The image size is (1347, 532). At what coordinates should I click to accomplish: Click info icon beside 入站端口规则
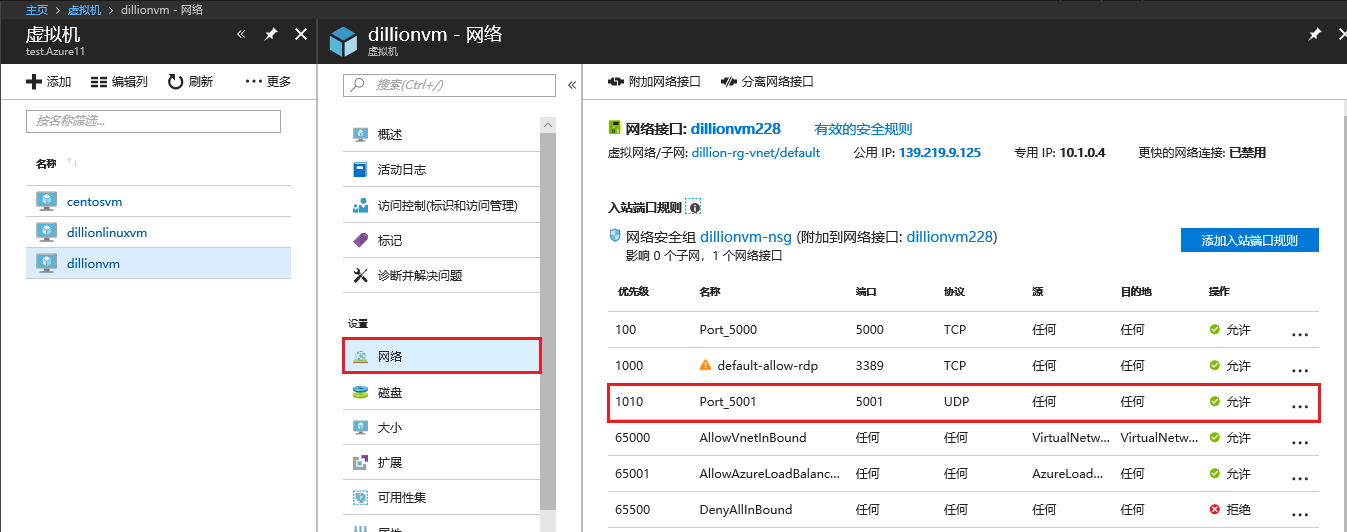click(695, 208)
